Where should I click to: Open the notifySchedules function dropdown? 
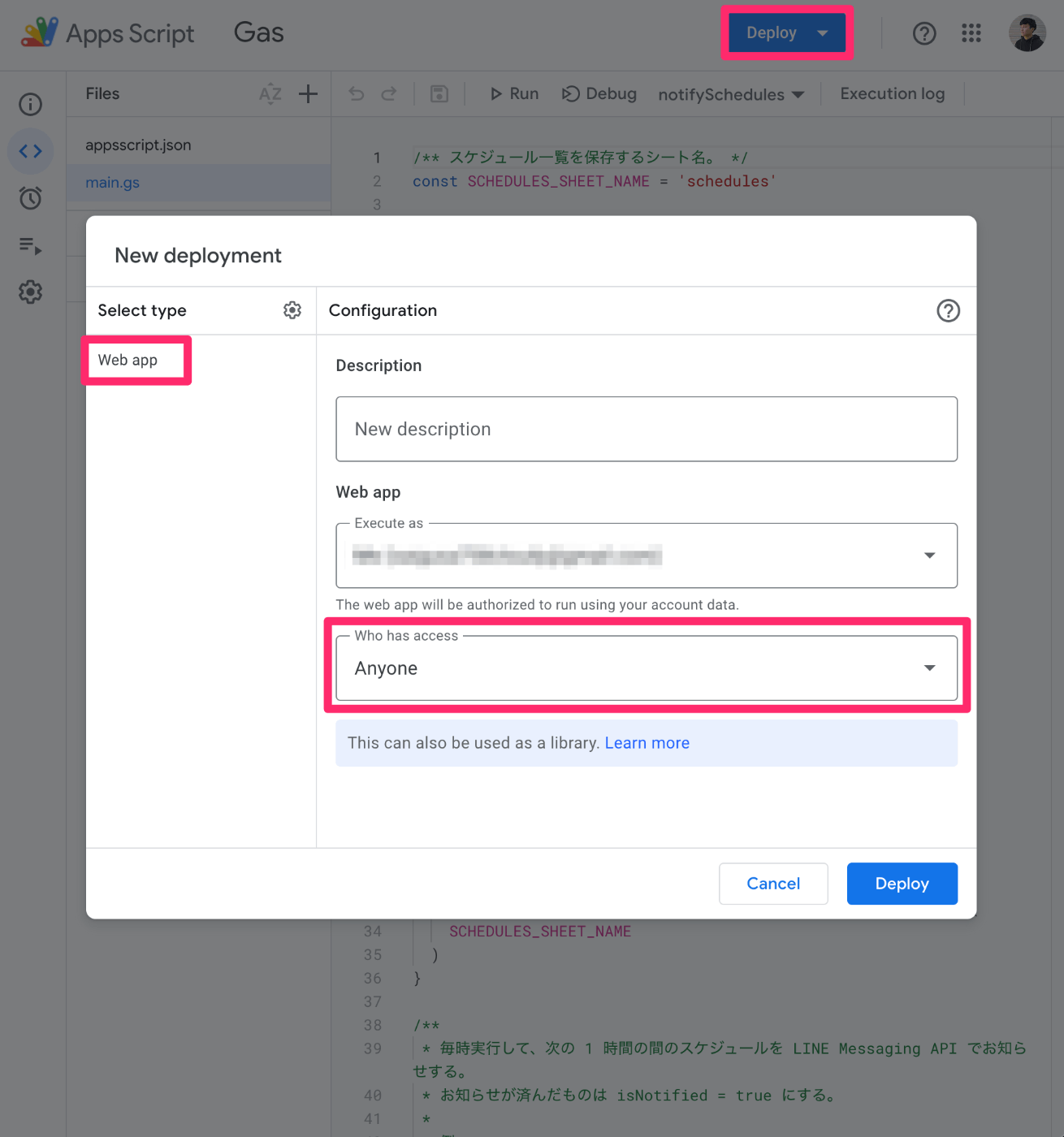730,93
